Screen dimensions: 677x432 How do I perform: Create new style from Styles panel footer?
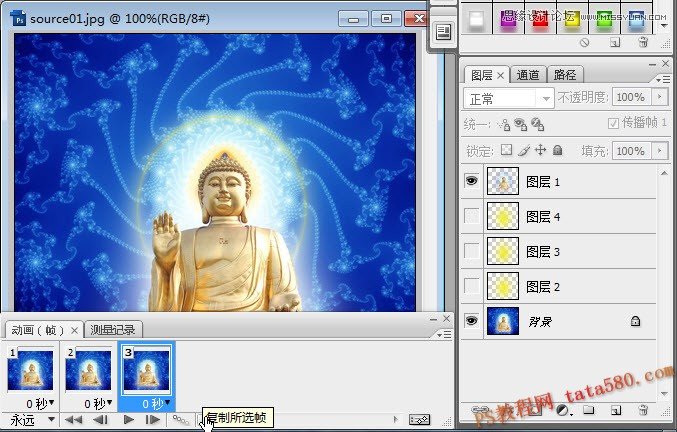click(615, 42)
